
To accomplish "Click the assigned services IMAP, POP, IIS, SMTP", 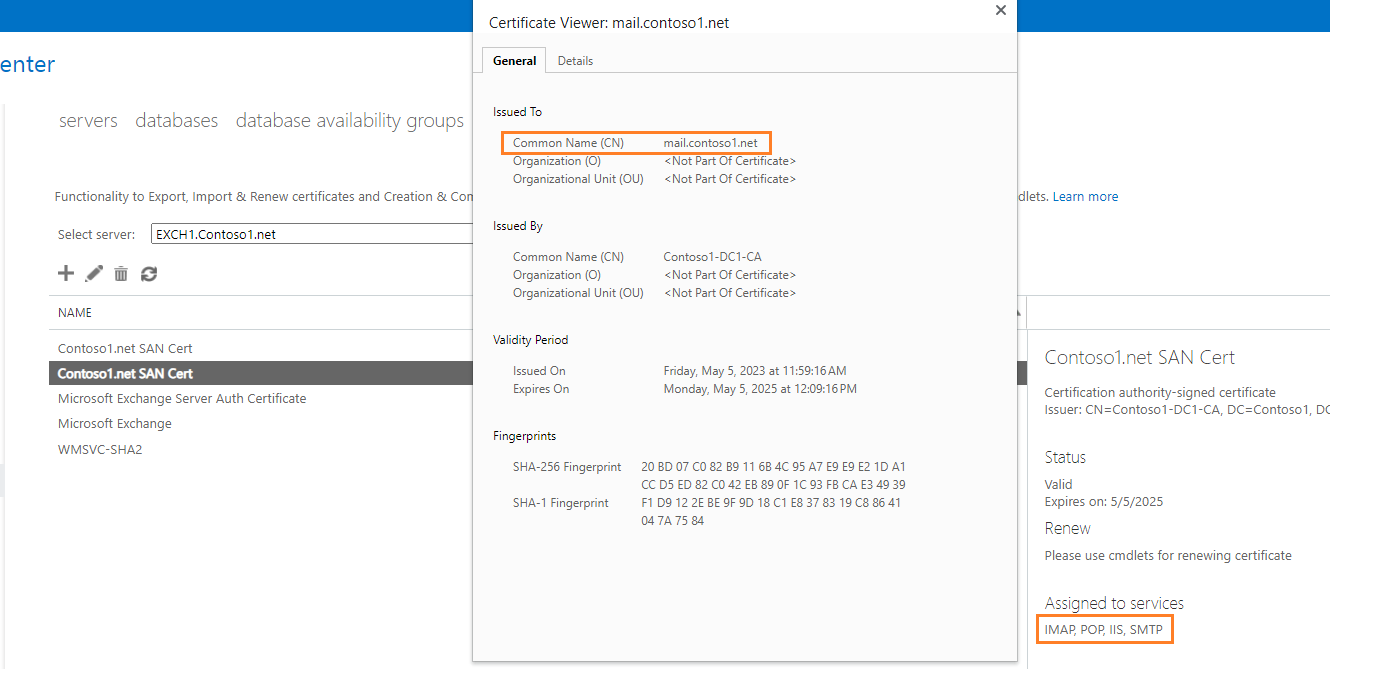I will tap(1104, 630).
